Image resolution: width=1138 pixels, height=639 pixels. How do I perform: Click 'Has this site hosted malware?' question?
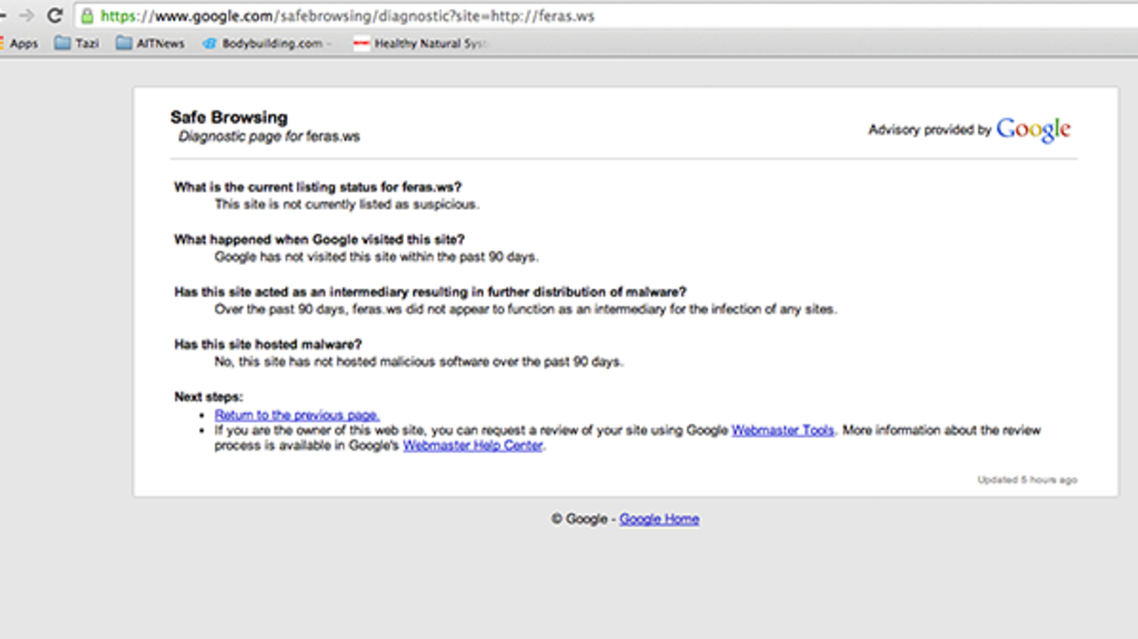(x=268, y=343)
